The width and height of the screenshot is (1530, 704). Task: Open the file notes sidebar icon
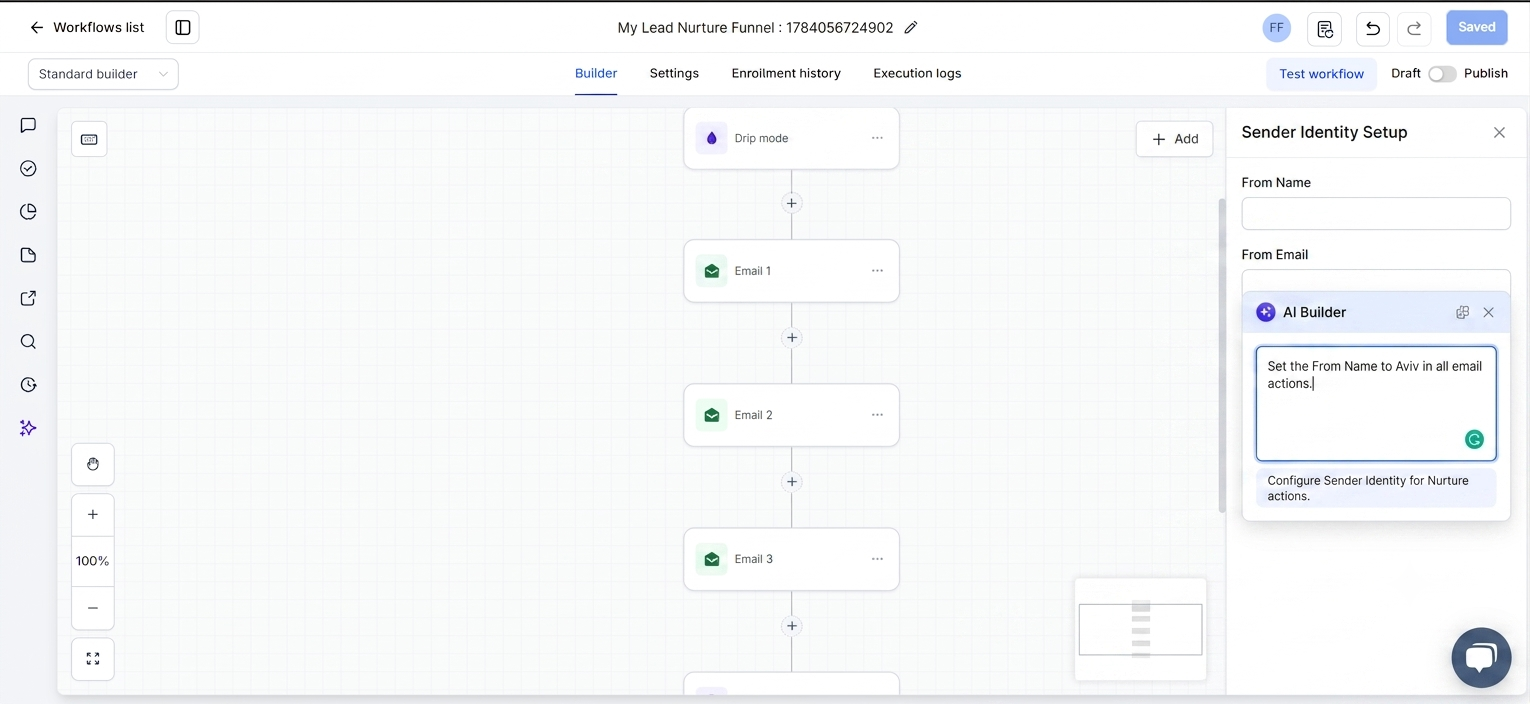pos(28,255)
